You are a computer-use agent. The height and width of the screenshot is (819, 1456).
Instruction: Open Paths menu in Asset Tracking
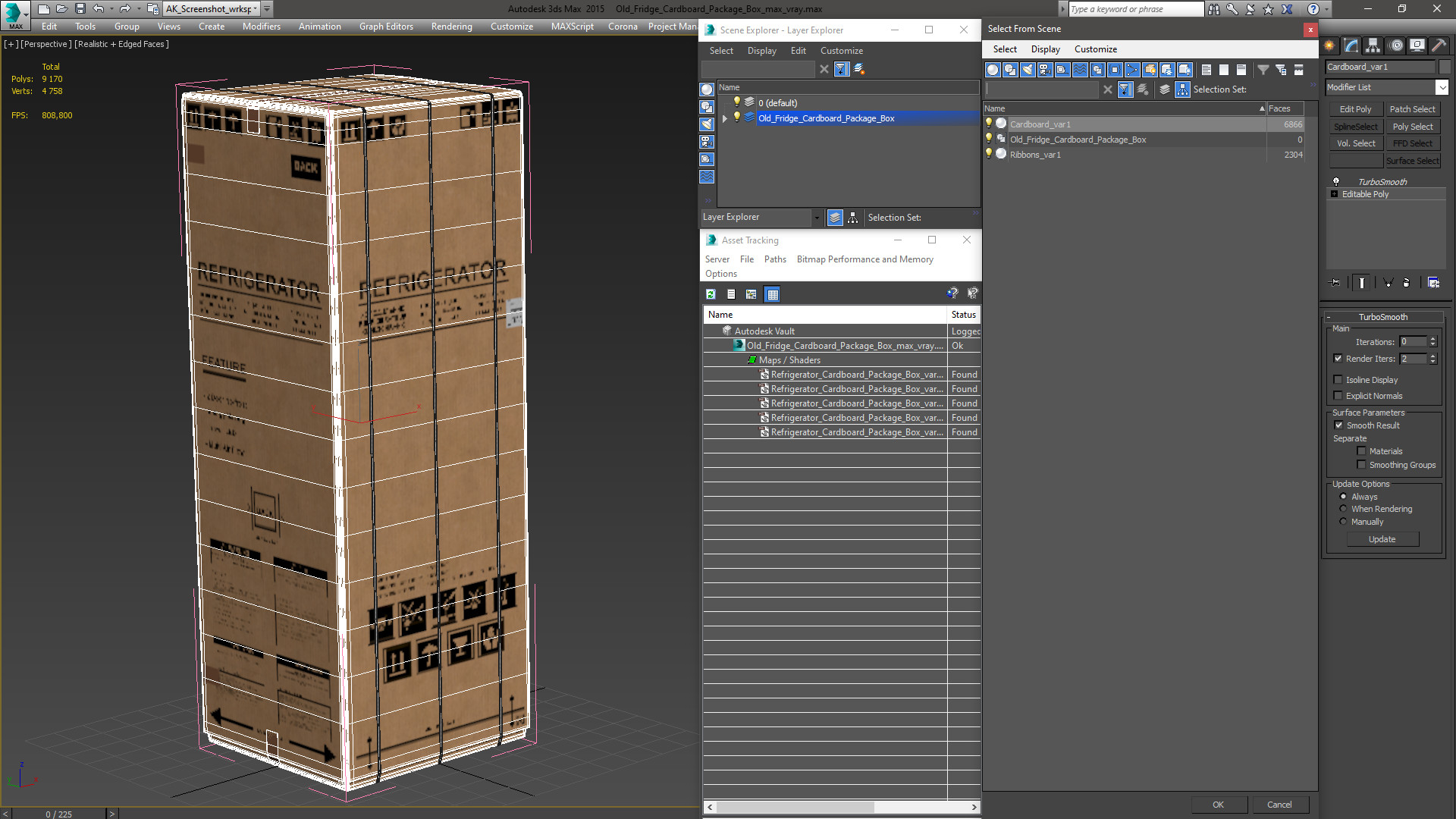(774, 259)
